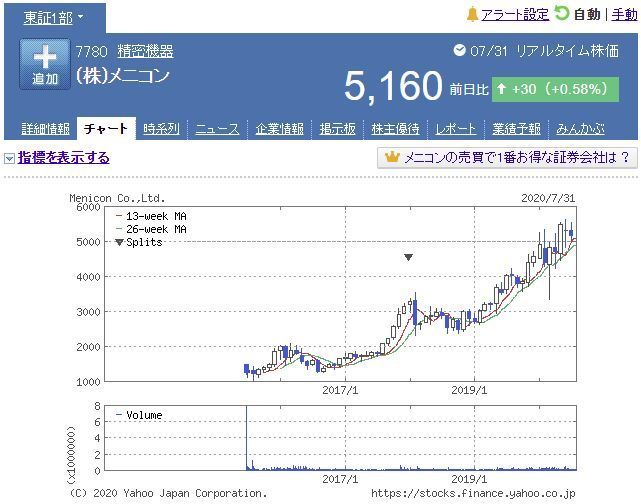This screenshot has height=504, width=641.
Task: Click the (株)メニコン company name
Action: click(x=122, y=76)
